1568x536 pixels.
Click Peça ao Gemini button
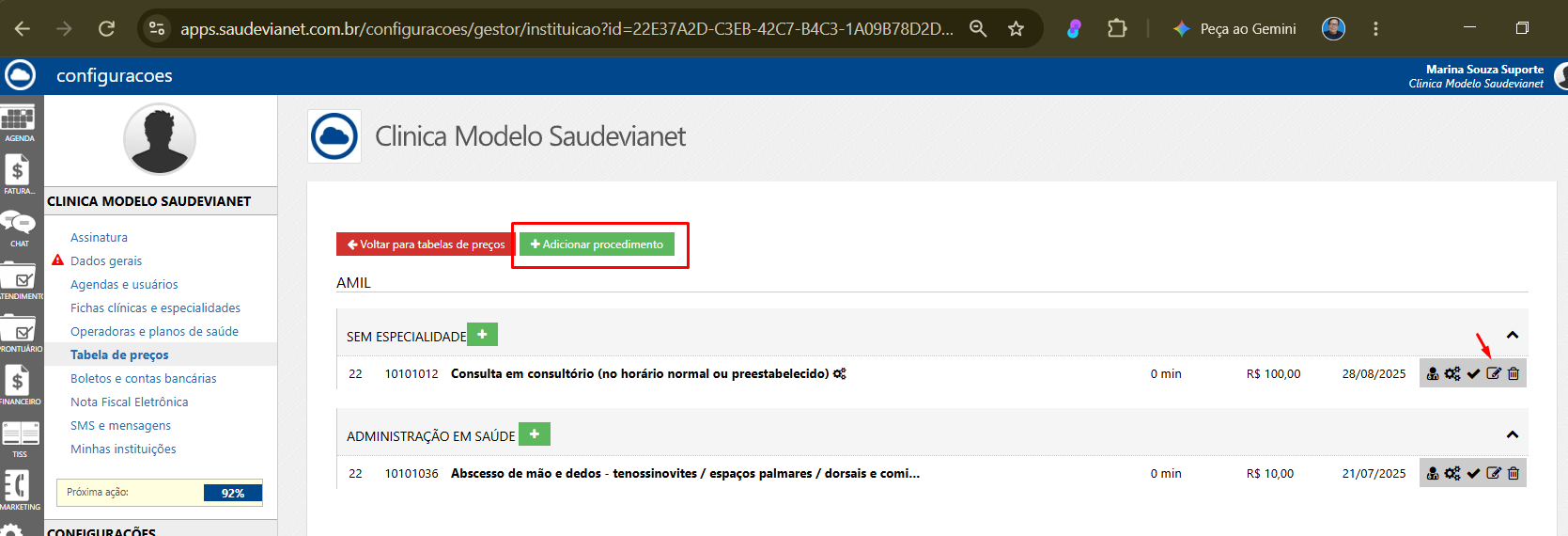[1234, 29]
